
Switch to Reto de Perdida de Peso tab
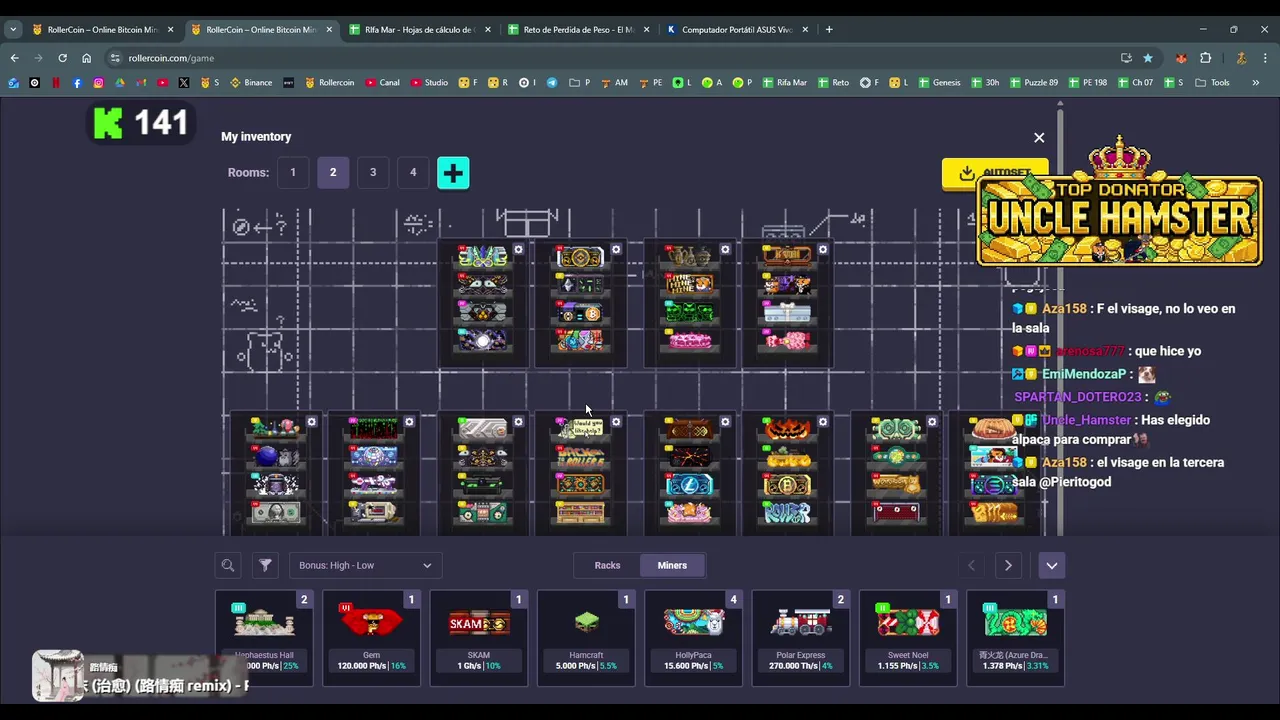pos(578,29)
